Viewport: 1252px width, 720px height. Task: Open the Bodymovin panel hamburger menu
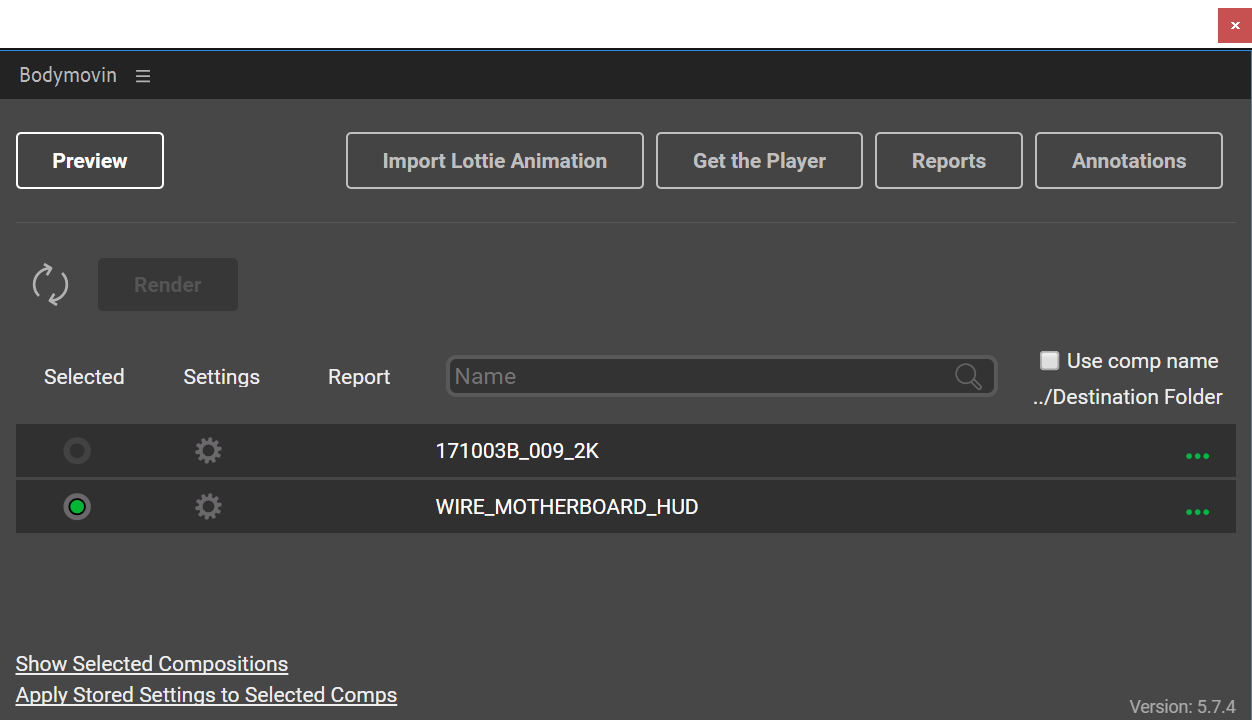click(x=143, y=76)
